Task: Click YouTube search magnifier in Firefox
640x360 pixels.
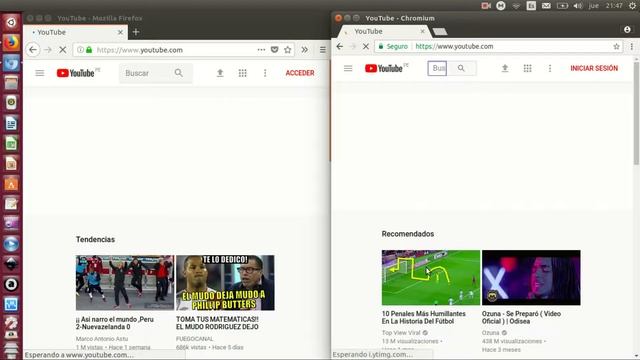Action: (x=179, y=73)
